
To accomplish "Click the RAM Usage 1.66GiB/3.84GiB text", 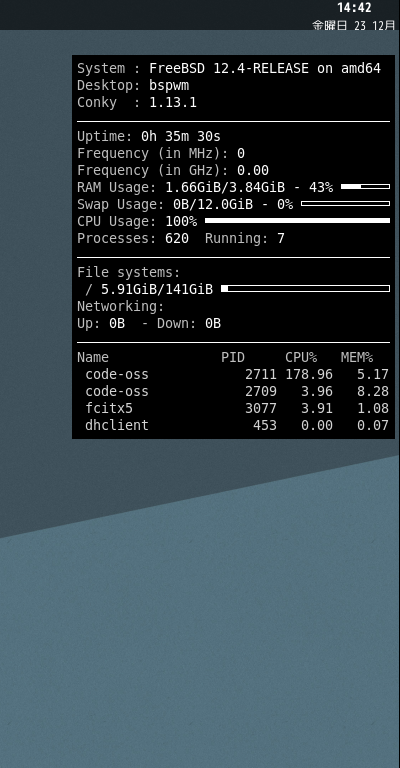I will 205,188.
